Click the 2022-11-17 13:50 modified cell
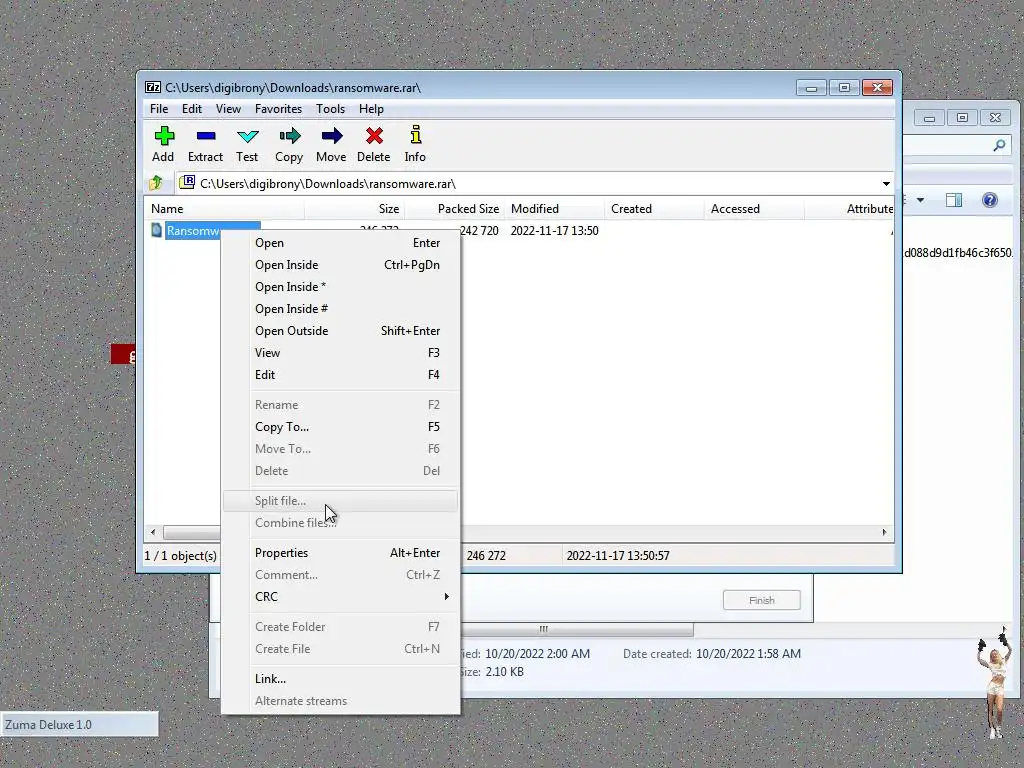 pos(554,231)
